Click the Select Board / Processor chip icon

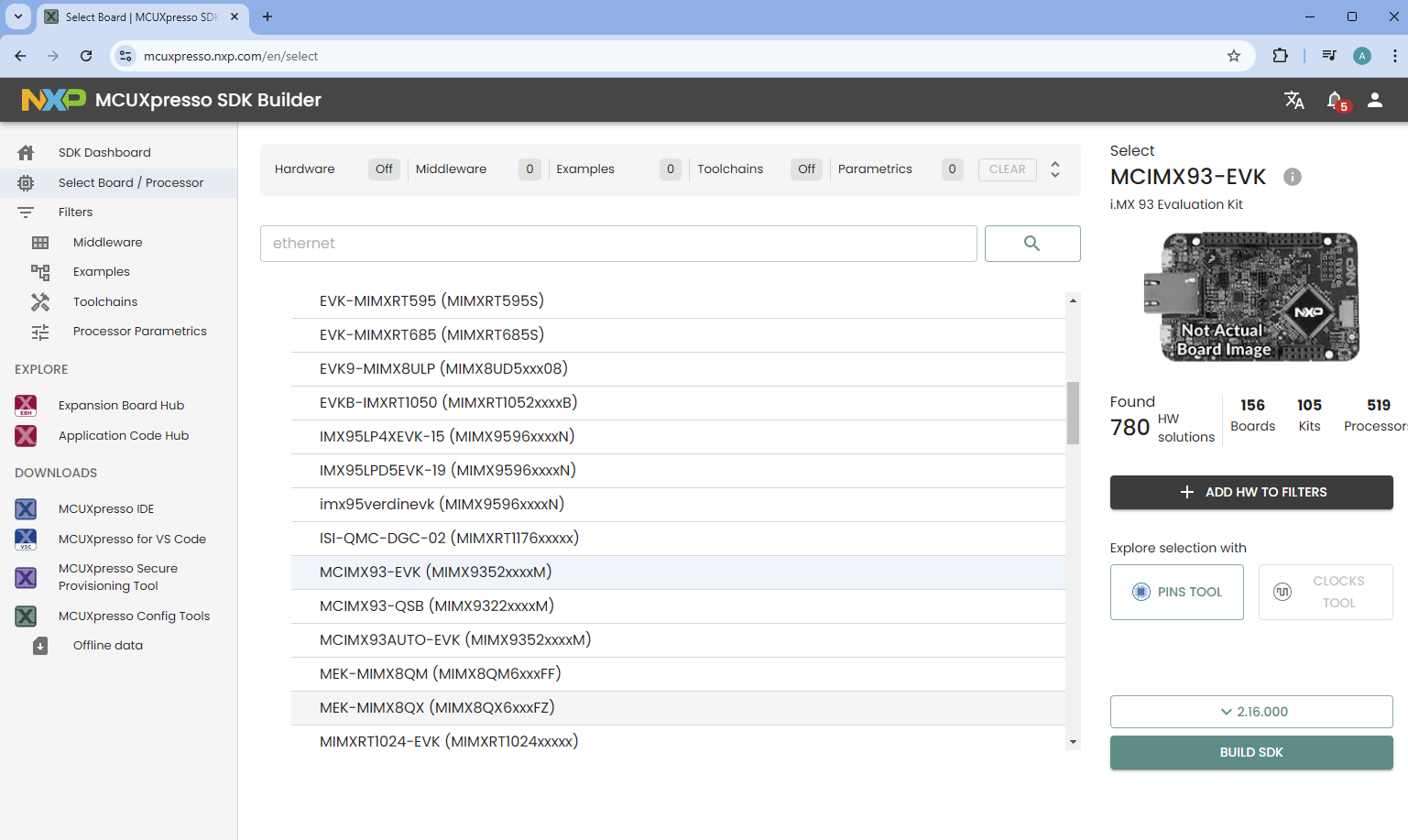point(26,182)
